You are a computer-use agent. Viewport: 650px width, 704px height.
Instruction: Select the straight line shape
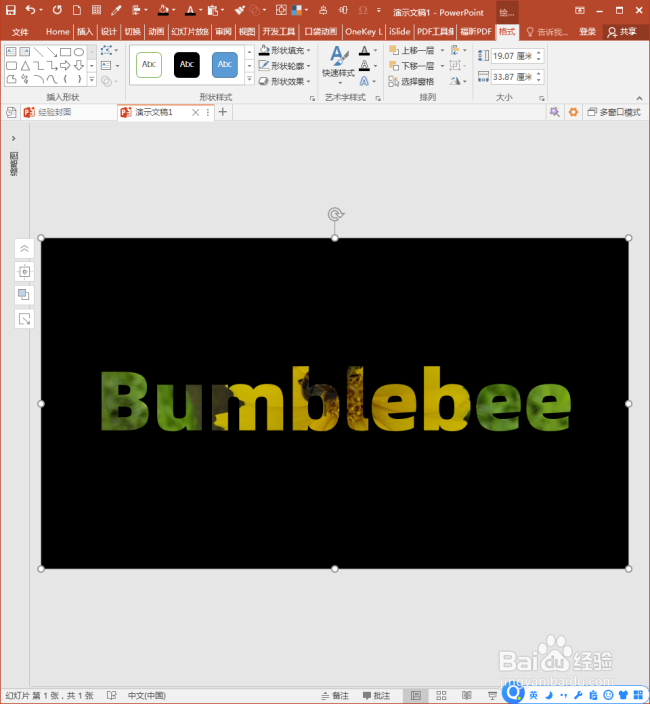pyautogui.click(x=39, y=52)
